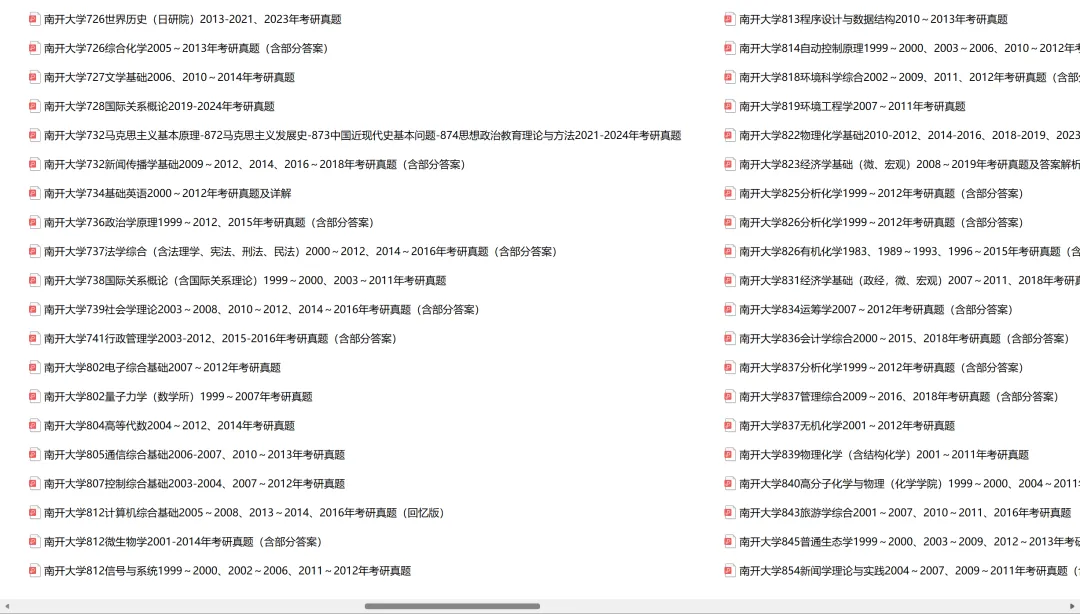Select file name 南开大学804高等代数2004～2012、2014年
This screenshot has width=1080, height=614.
[x=169, y=425]
